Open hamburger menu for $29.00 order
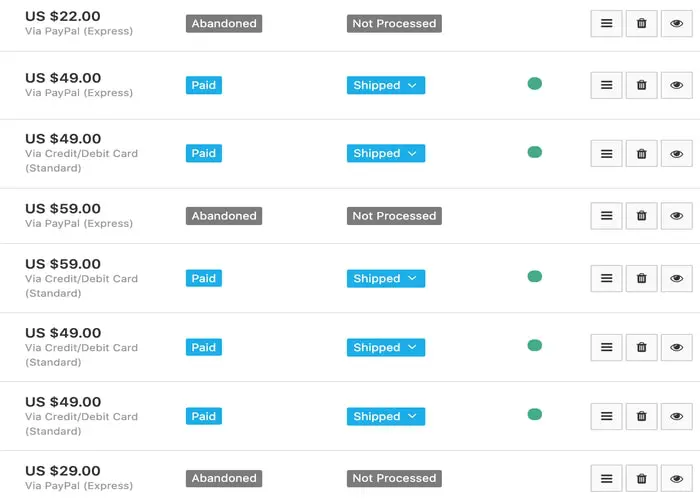 pos(606,479)
